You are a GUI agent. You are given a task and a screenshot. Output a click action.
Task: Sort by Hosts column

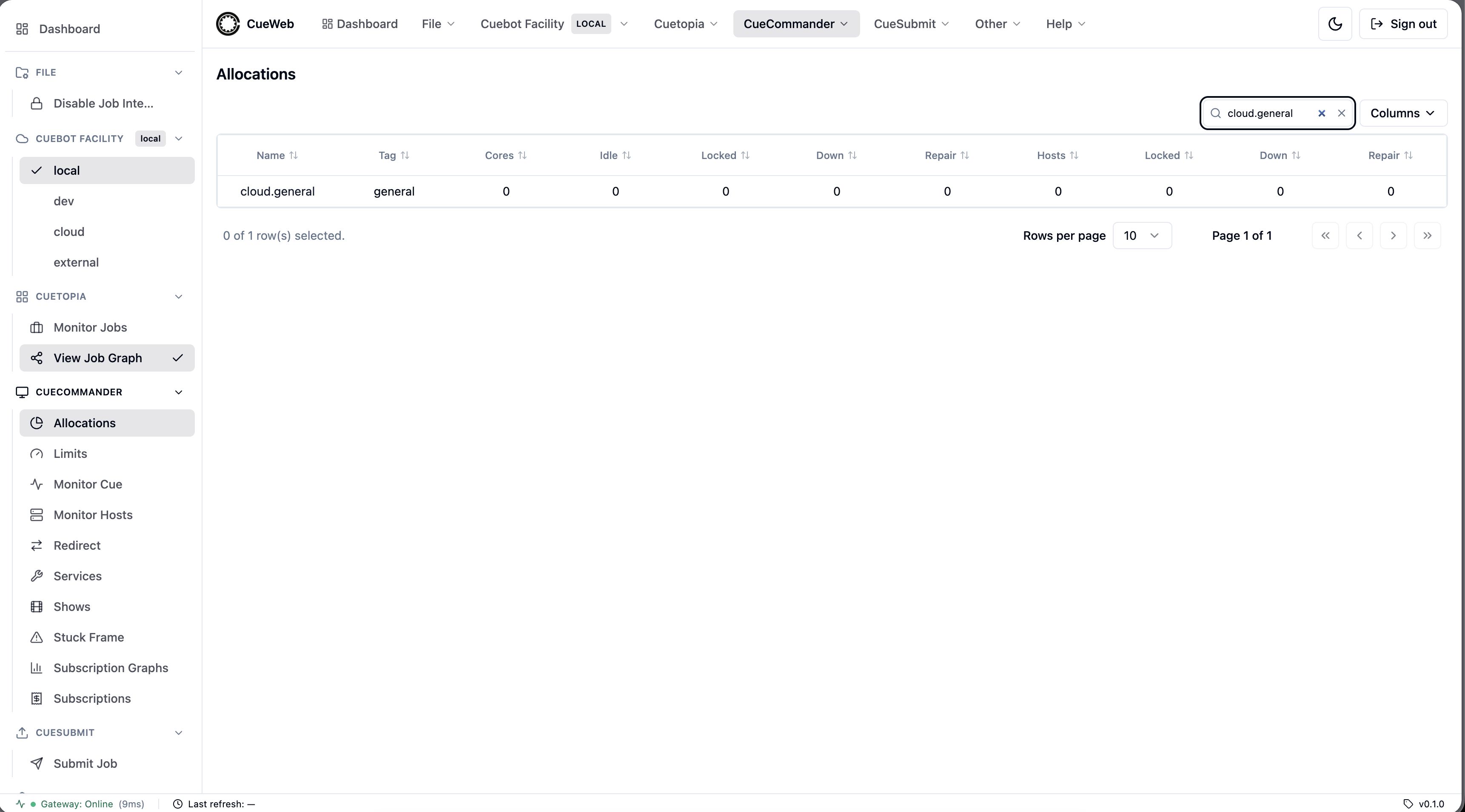(1058, 156)
